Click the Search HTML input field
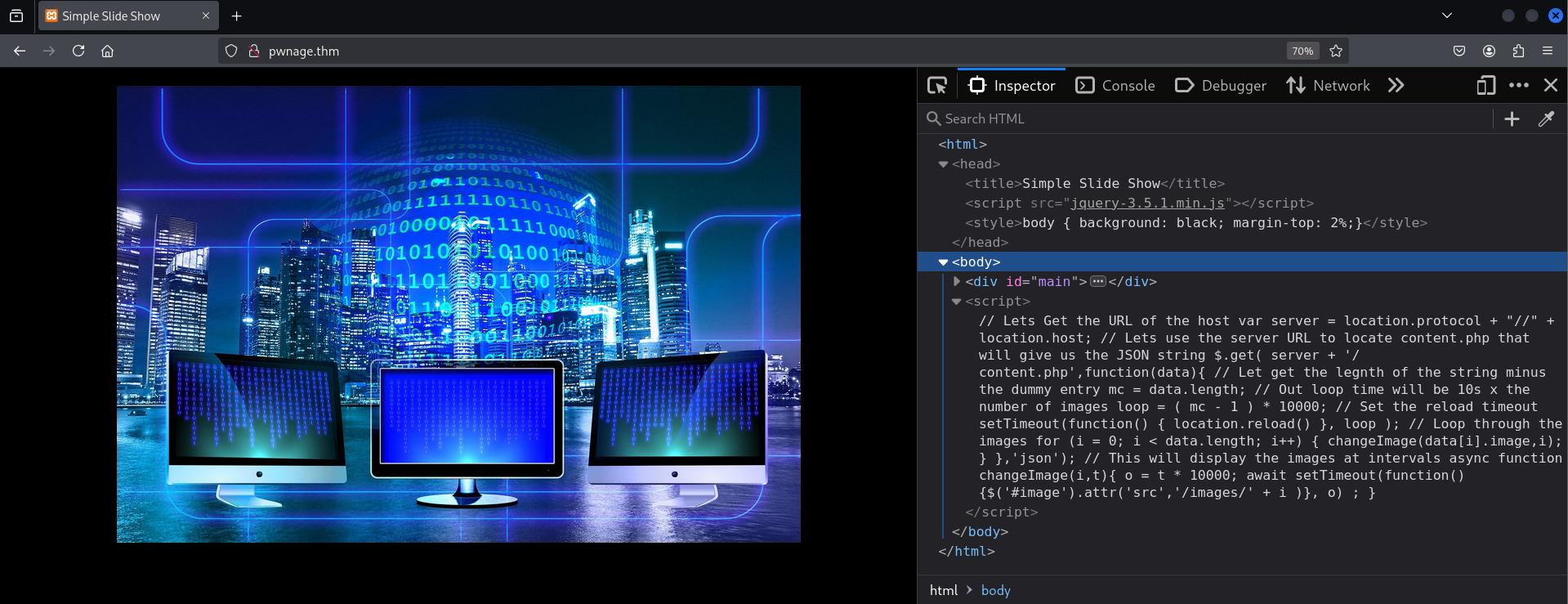The height and width of the screenshot is (604, 1568). coord(1209,119)
